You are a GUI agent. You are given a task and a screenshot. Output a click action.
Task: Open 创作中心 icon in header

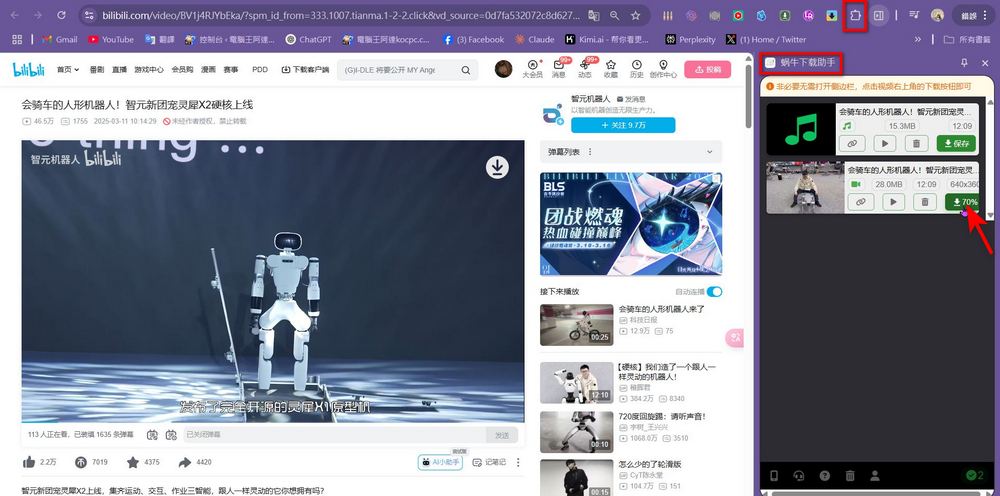[663, 69]
